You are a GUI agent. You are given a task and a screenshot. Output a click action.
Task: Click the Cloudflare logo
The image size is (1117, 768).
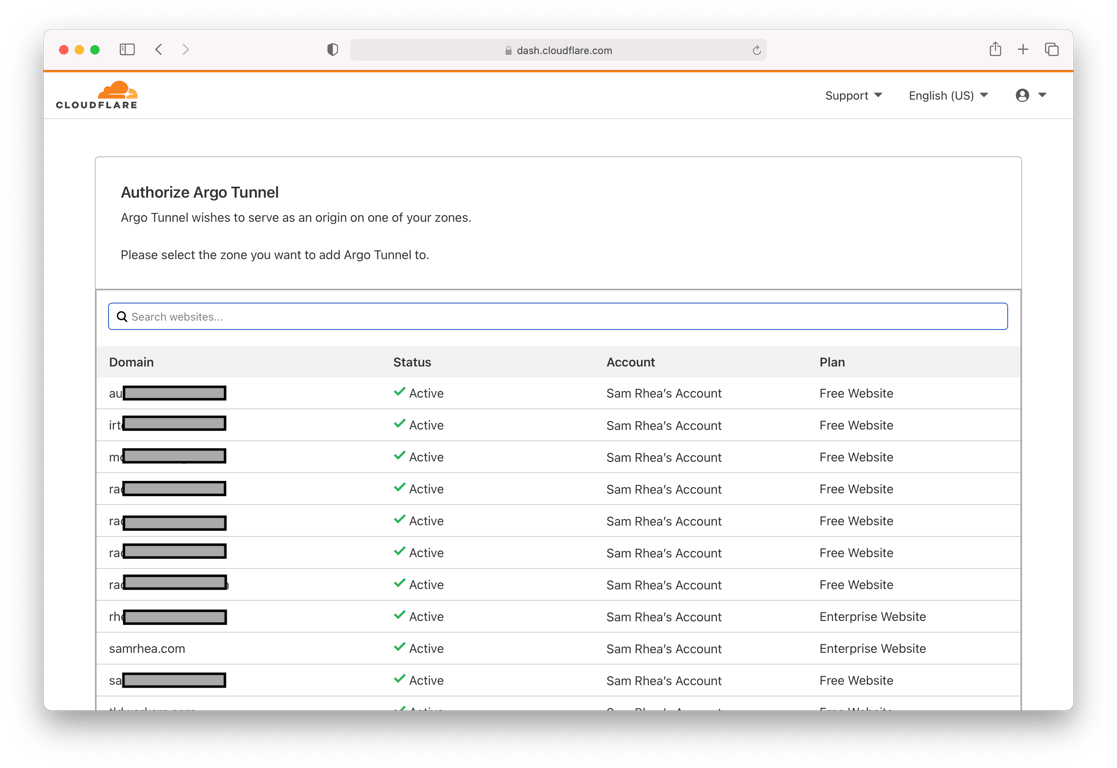(97, 95)
